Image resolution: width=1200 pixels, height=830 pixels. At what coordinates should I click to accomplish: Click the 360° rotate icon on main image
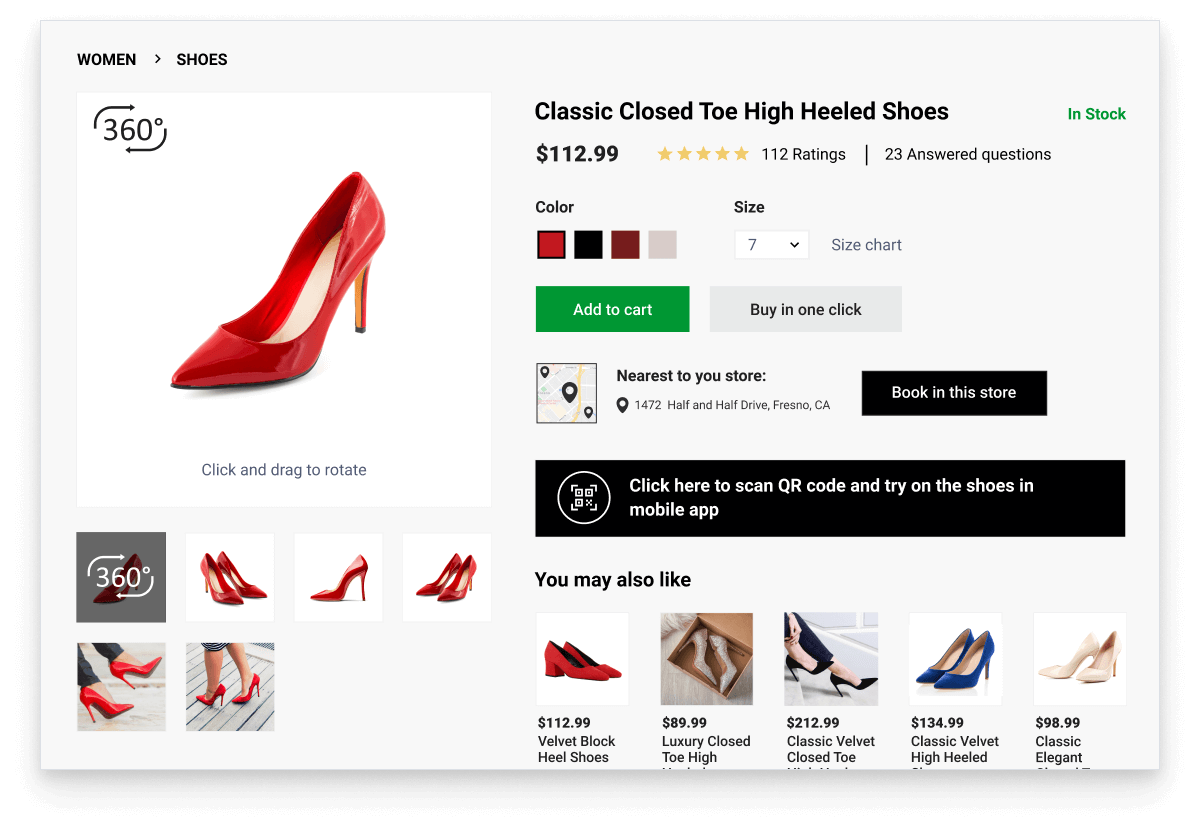pyautogui.click(x=130, y=129)
